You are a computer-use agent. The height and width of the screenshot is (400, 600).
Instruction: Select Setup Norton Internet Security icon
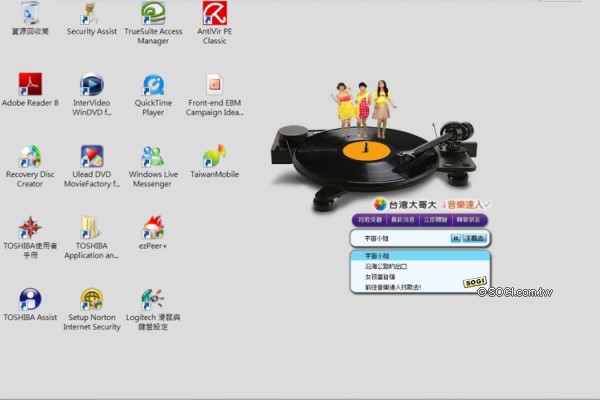pos(91,309)
